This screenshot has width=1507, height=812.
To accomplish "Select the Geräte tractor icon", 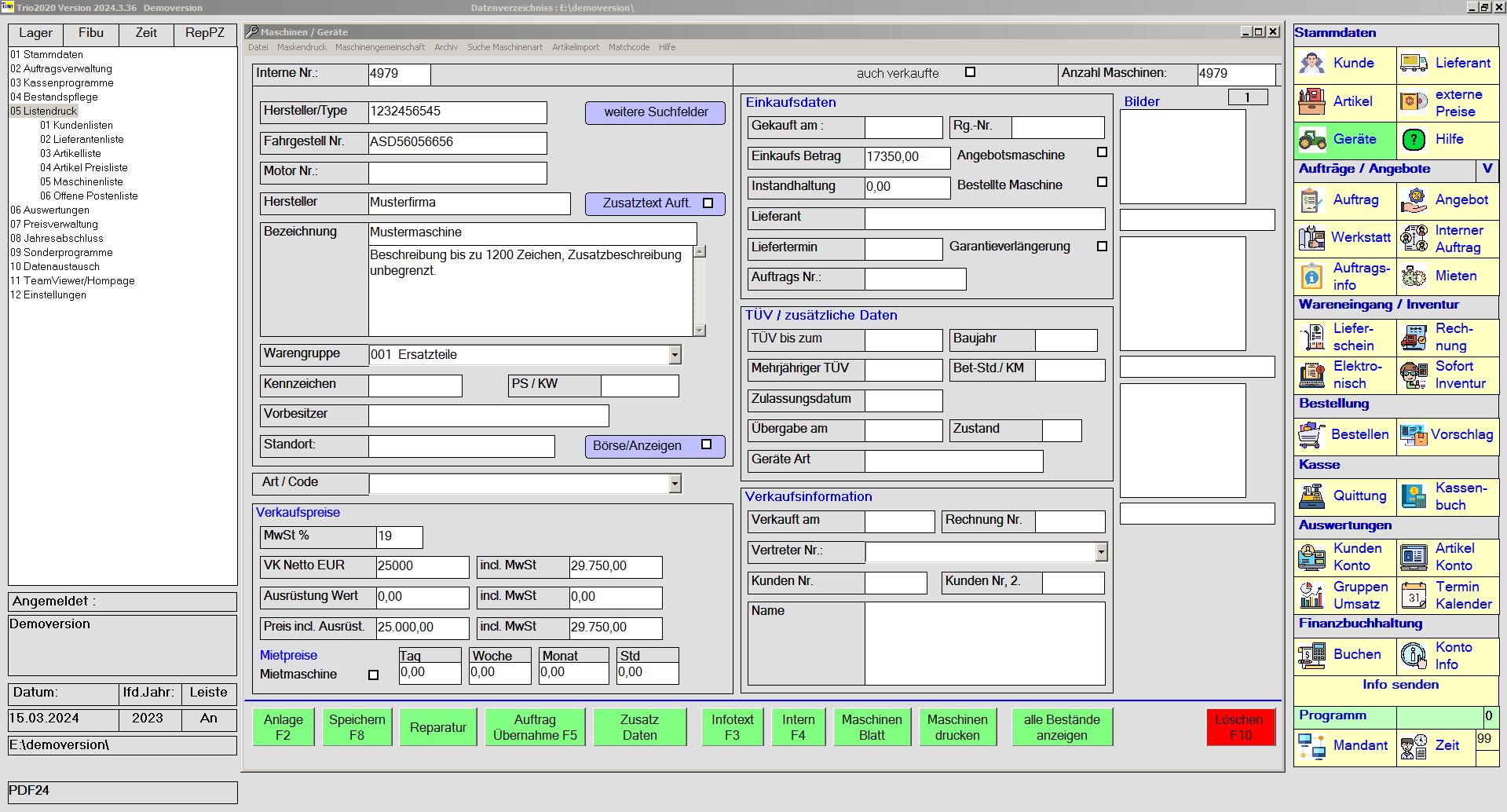I will pos(1311,140).
